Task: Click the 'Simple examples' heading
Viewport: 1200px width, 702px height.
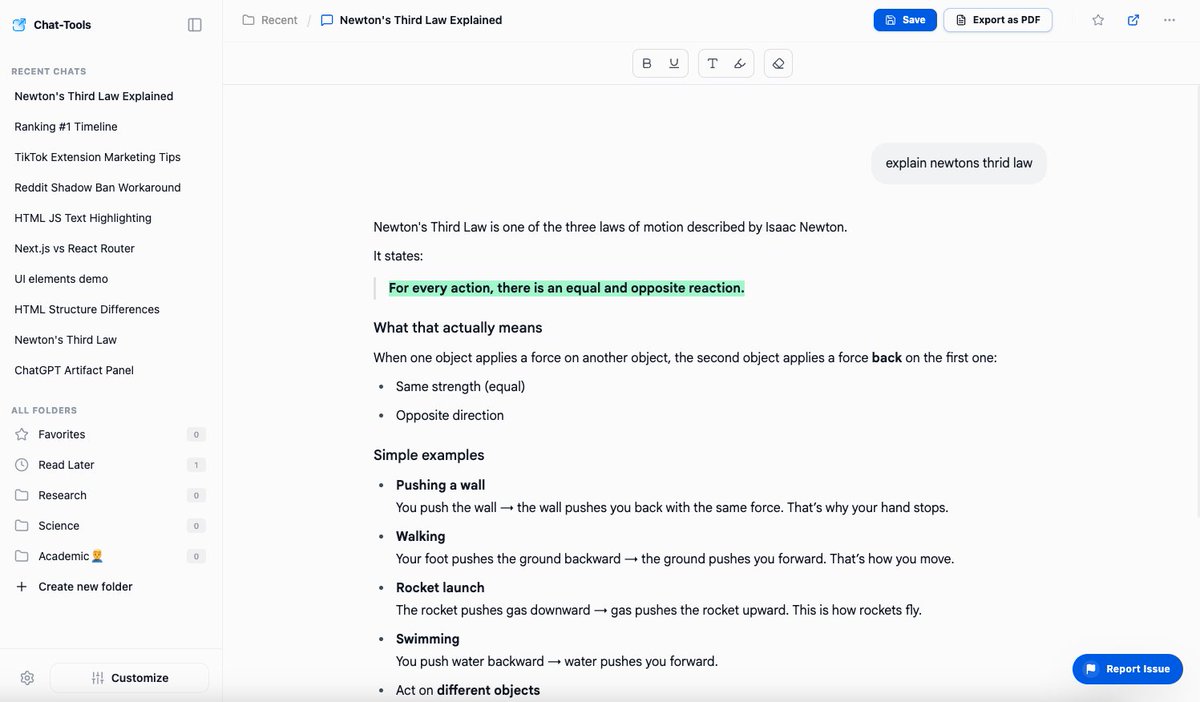Action: click(429, 455)
